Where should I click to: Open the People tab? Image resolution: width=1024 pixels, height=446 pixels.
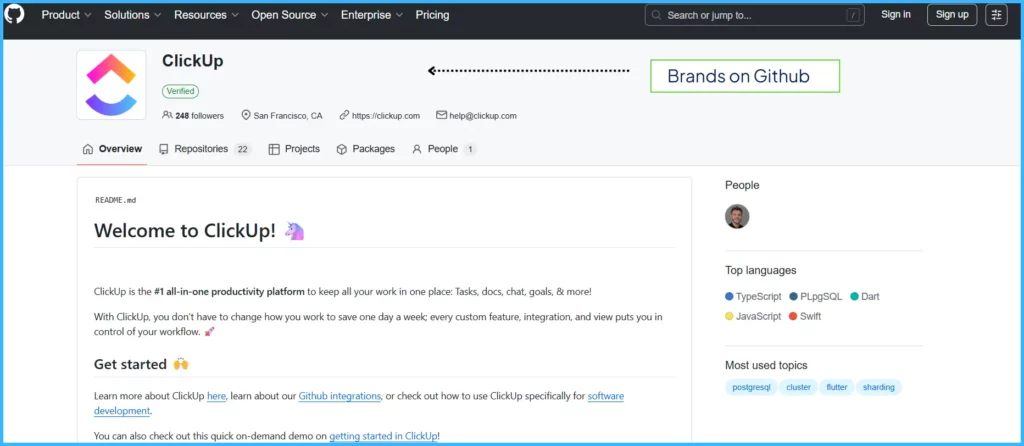tap(444, 149)
